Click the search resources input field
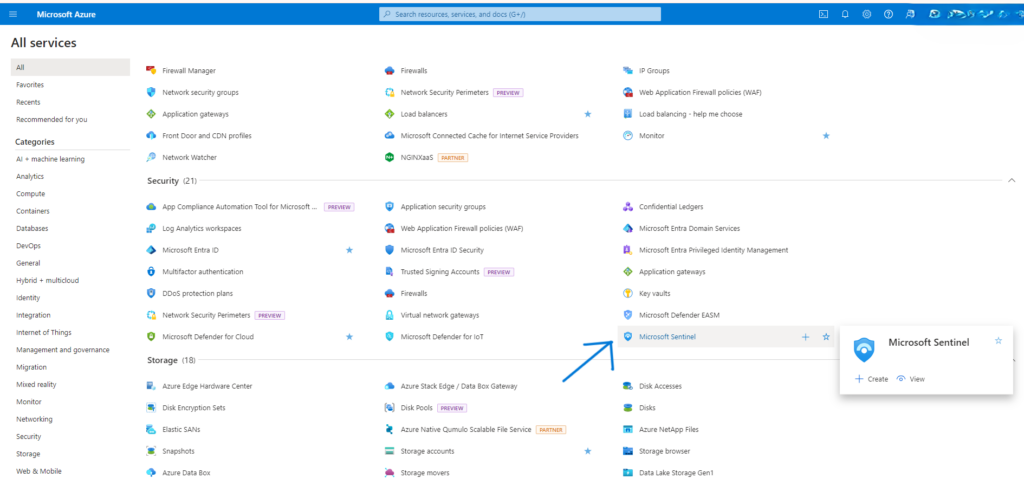Viewport: 1024px width, 485px height. (520, 14)
